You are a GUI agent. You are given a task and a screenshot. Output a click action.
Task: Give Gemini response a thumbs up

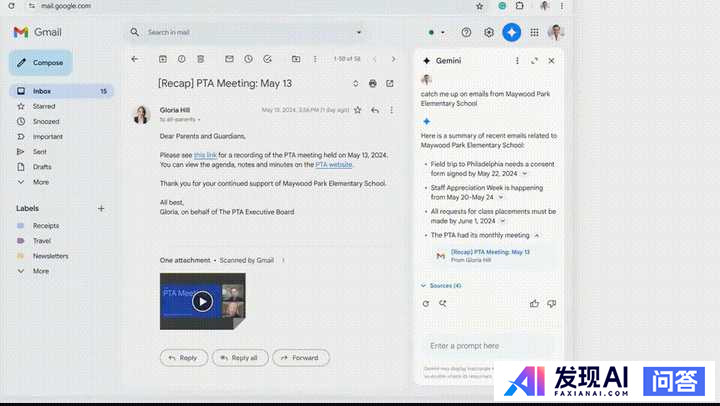pyautogui.click(x=534, y=304)
